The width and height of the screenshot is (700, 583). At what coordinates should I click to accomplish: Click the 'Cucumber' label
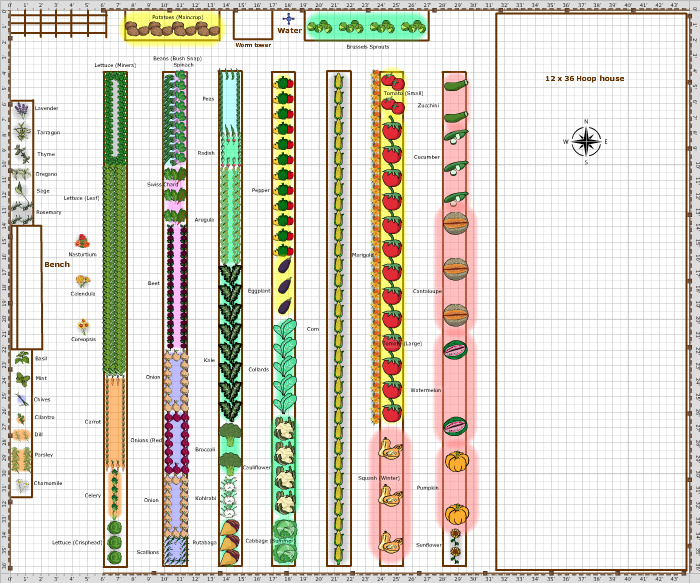[427, 157]
